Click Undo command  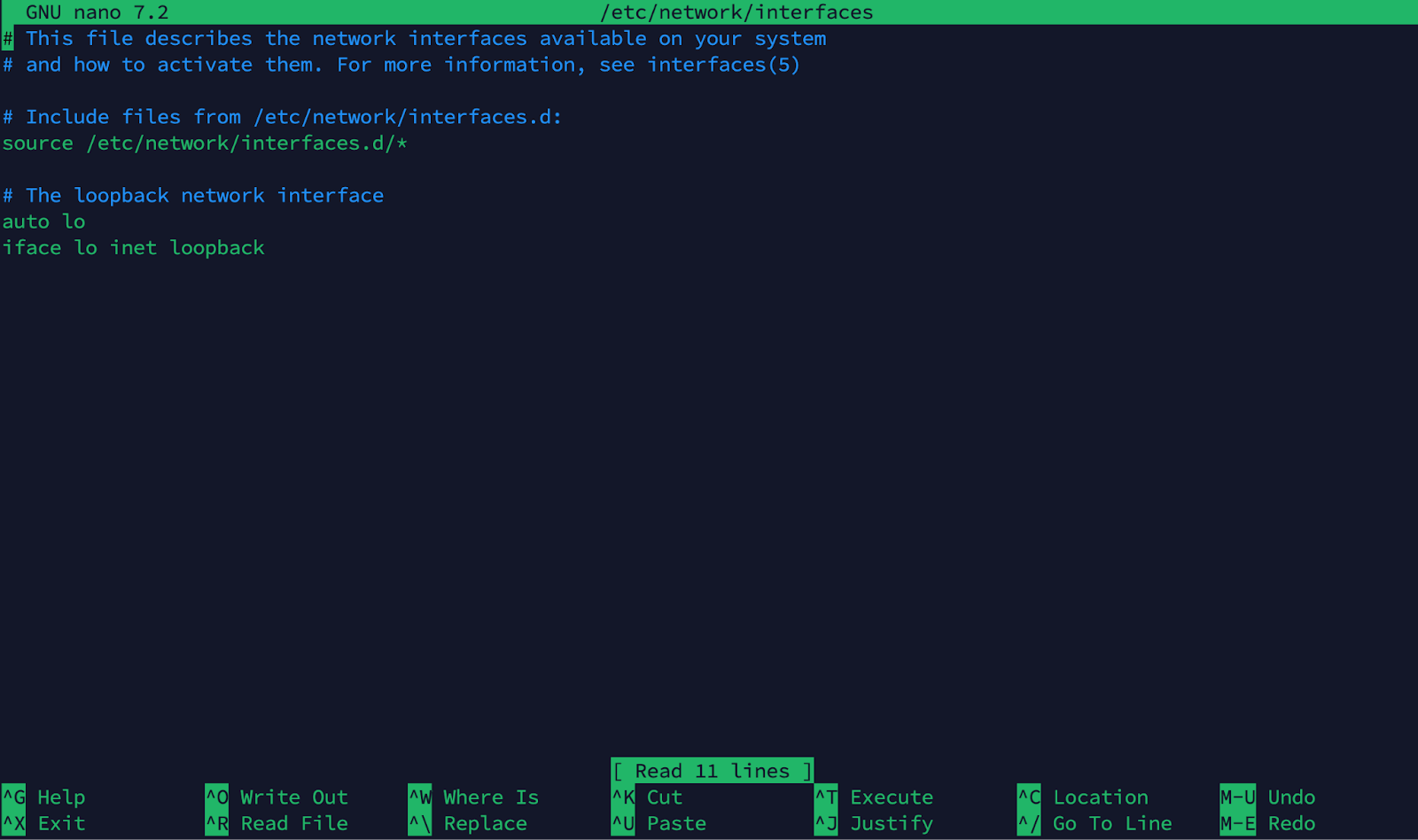pyautogui.click(x=1289, y=797)
